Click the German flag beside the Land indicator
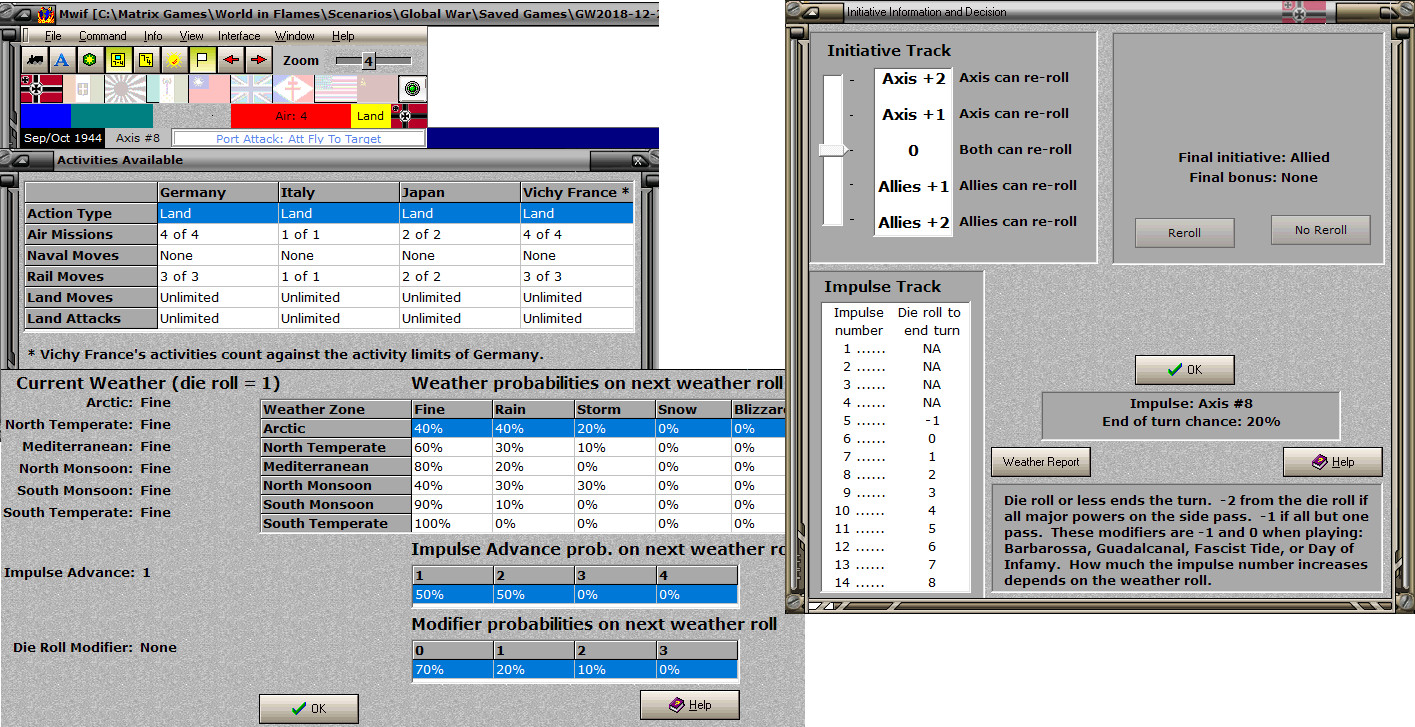 (x=410, y=116)
